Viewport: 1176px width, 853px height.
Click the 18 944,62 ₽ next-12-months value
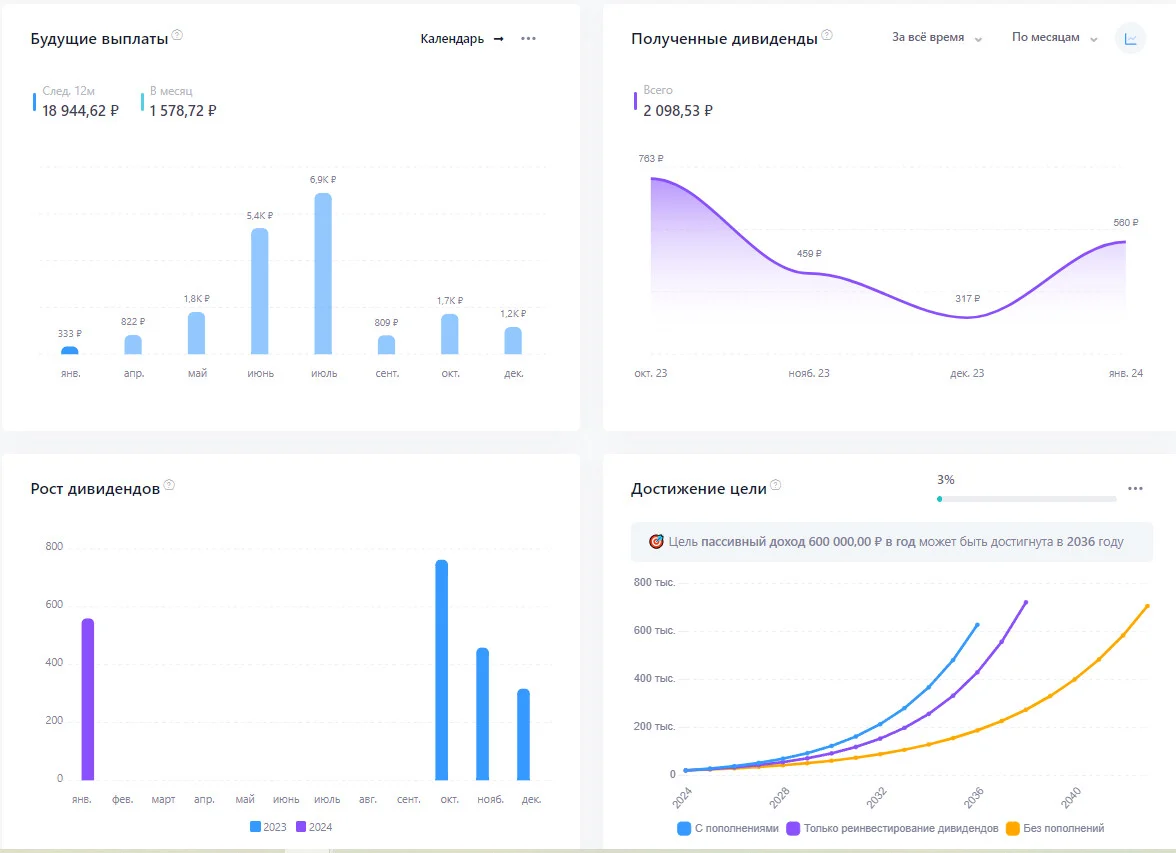point(80,111)
